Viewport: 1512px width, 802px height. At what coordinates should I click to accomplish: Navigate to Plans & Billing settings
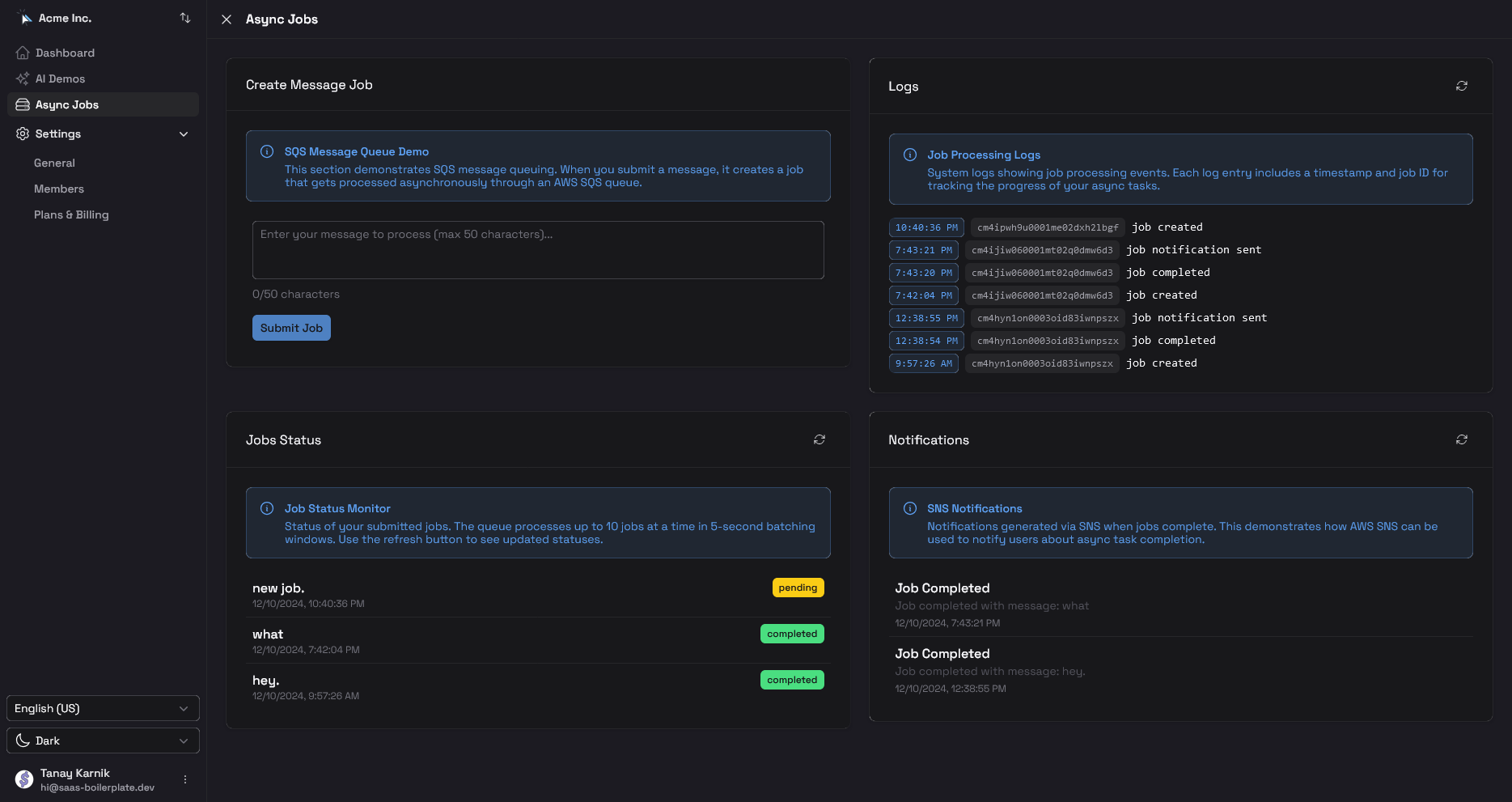click(x=71, y=214)
